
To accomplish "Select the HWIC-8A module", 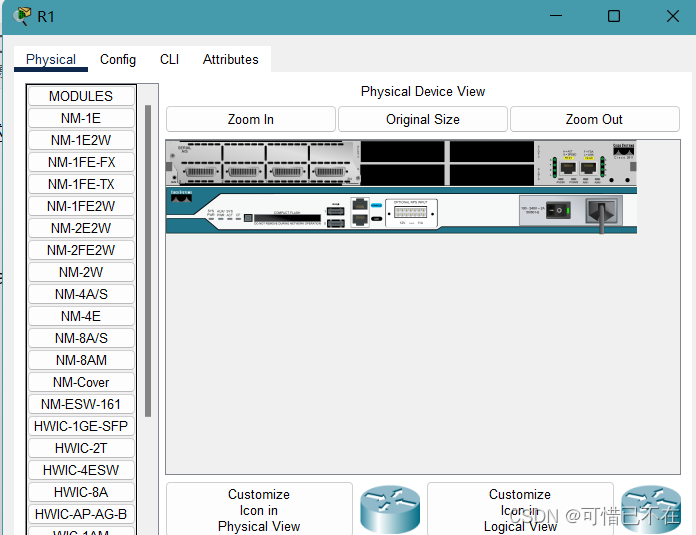I will coord(81,492).
